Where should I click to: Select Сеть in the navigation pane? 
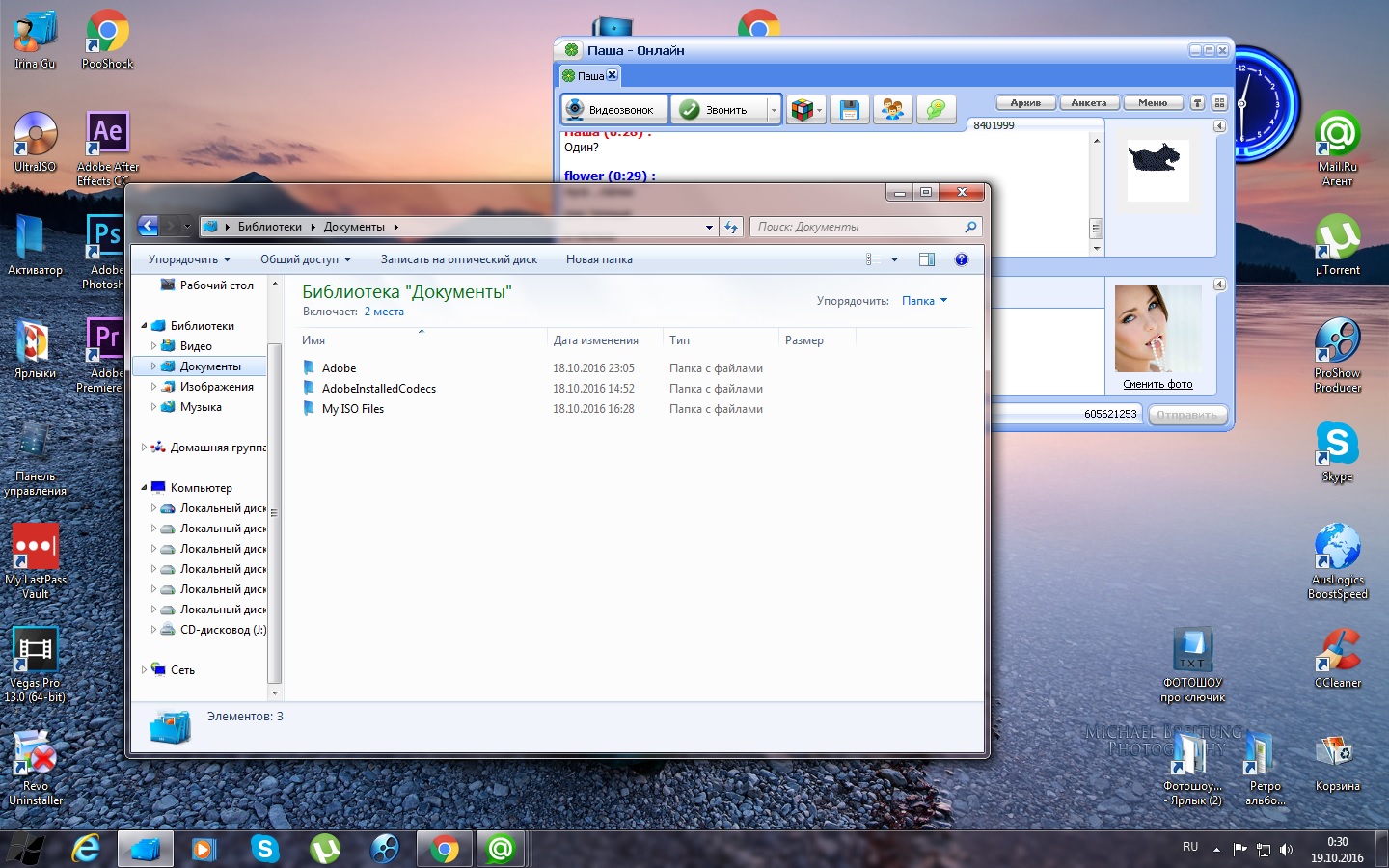click(173, 670)
